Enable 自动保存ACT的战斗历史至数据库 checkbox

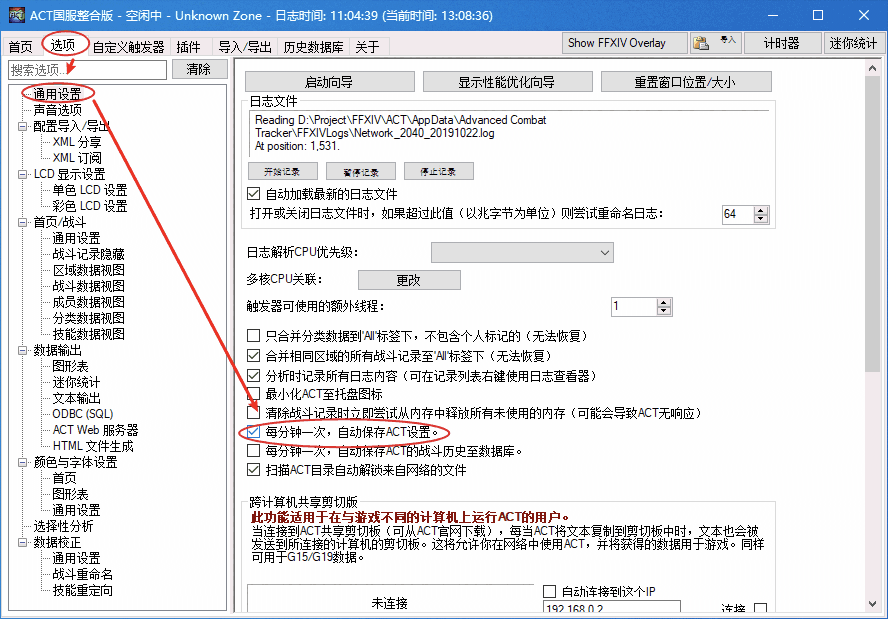coord(254,451)
